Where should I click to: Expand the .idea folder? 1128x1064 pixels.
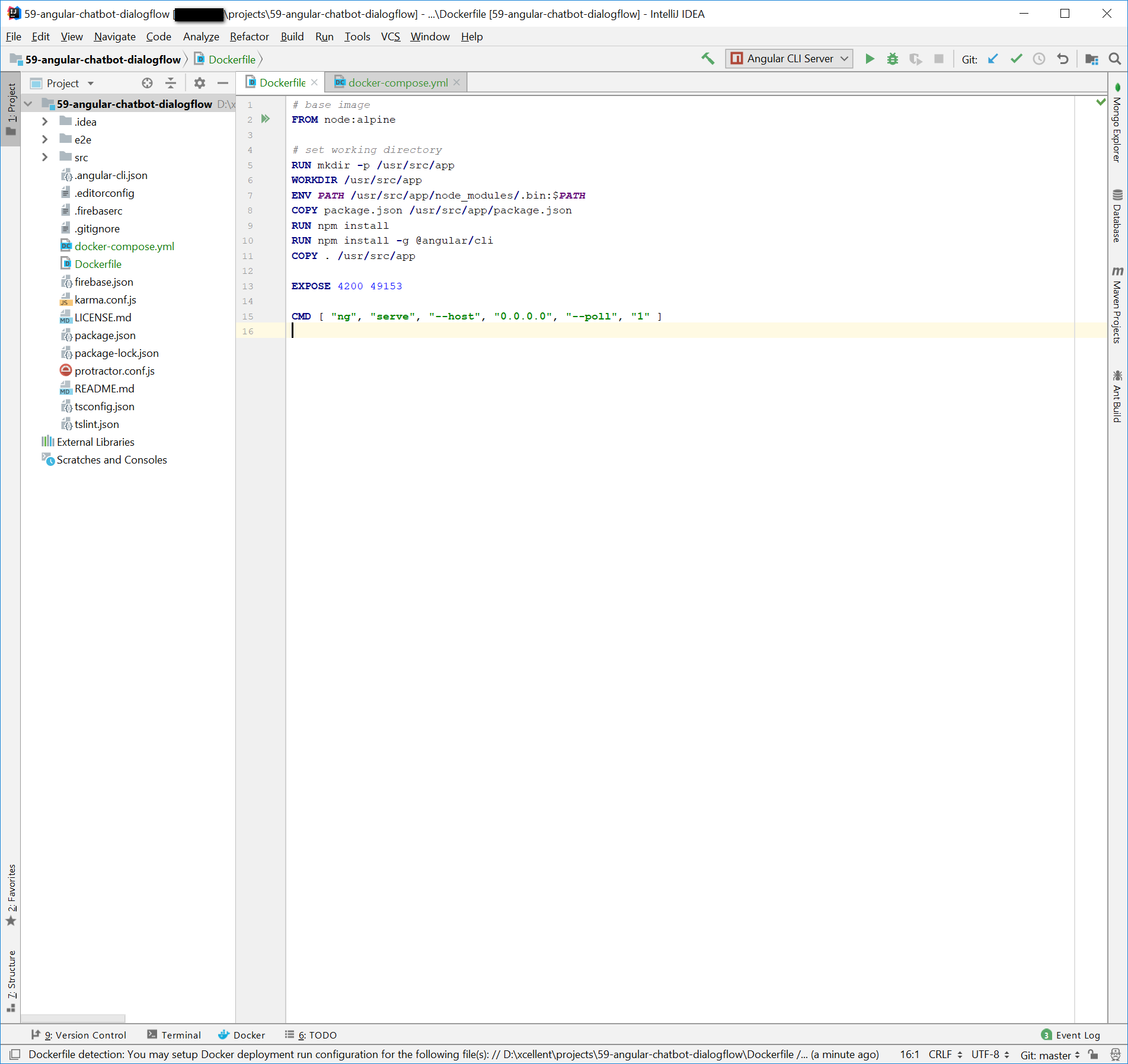(x=45, y=122)
